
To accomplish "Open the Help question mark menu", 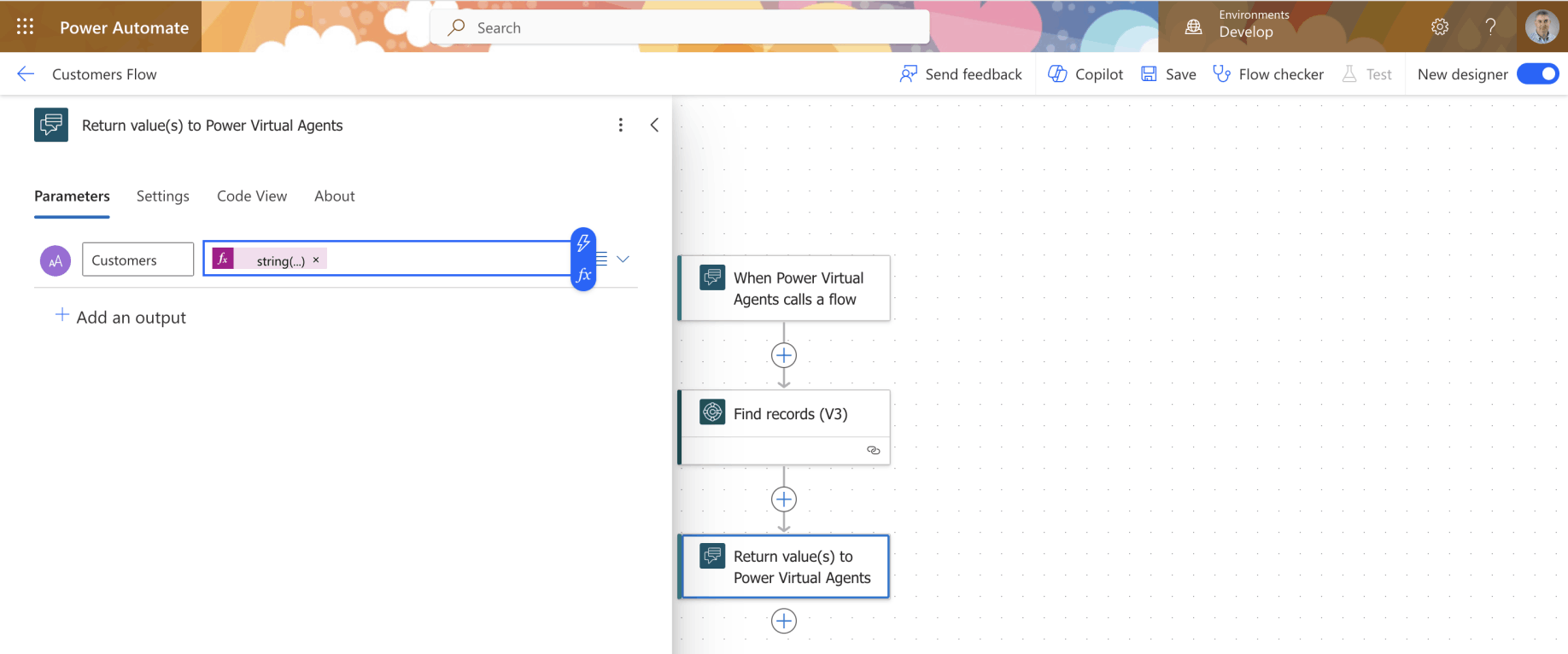I will pos(1490,26).
